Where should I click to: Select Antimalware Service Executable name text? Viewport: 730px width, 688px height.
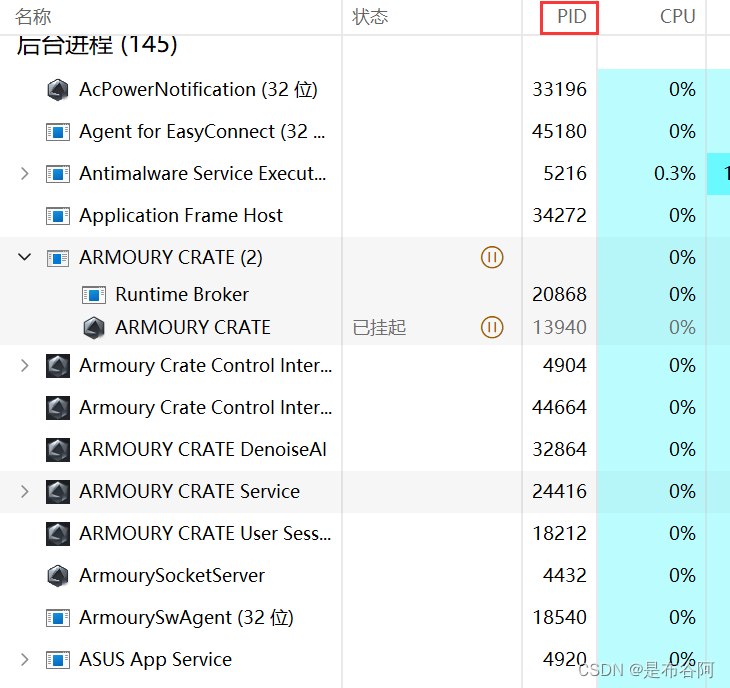[203, 174]
